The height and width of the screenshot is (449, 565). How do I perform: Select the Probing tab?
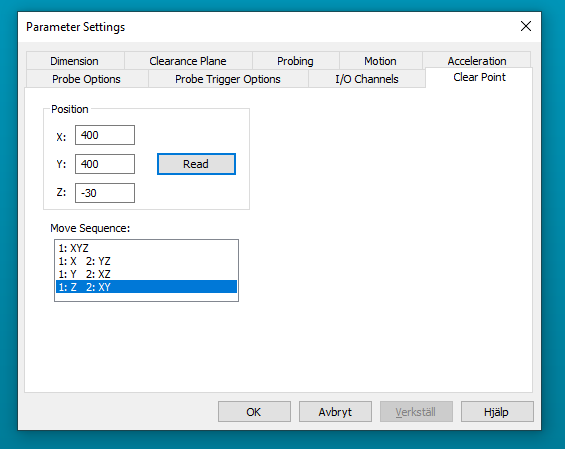295,61
